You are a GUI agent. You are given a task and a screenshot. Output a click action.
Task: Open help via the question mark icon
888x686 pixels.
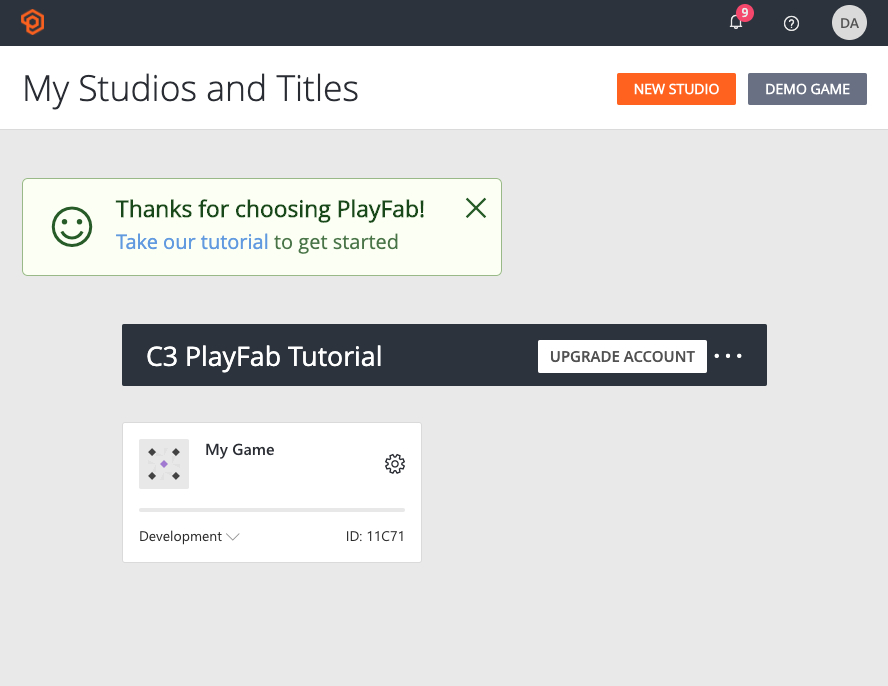pos(791,22)
